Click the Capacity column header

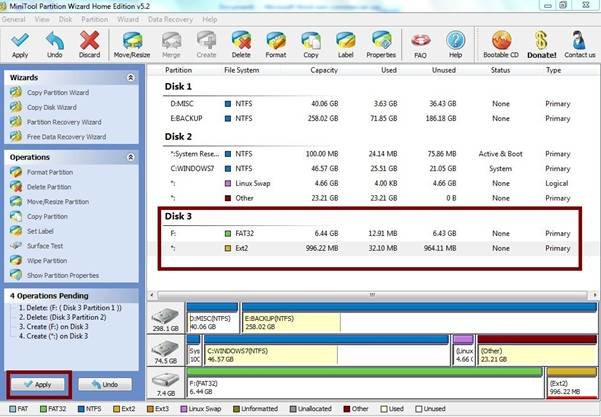(x=324, y=70)
